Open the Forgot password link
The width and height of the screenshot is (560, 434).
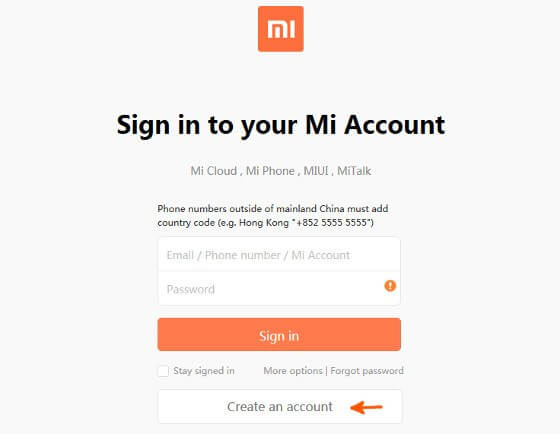pyautogui.click(x=367, y=371)
